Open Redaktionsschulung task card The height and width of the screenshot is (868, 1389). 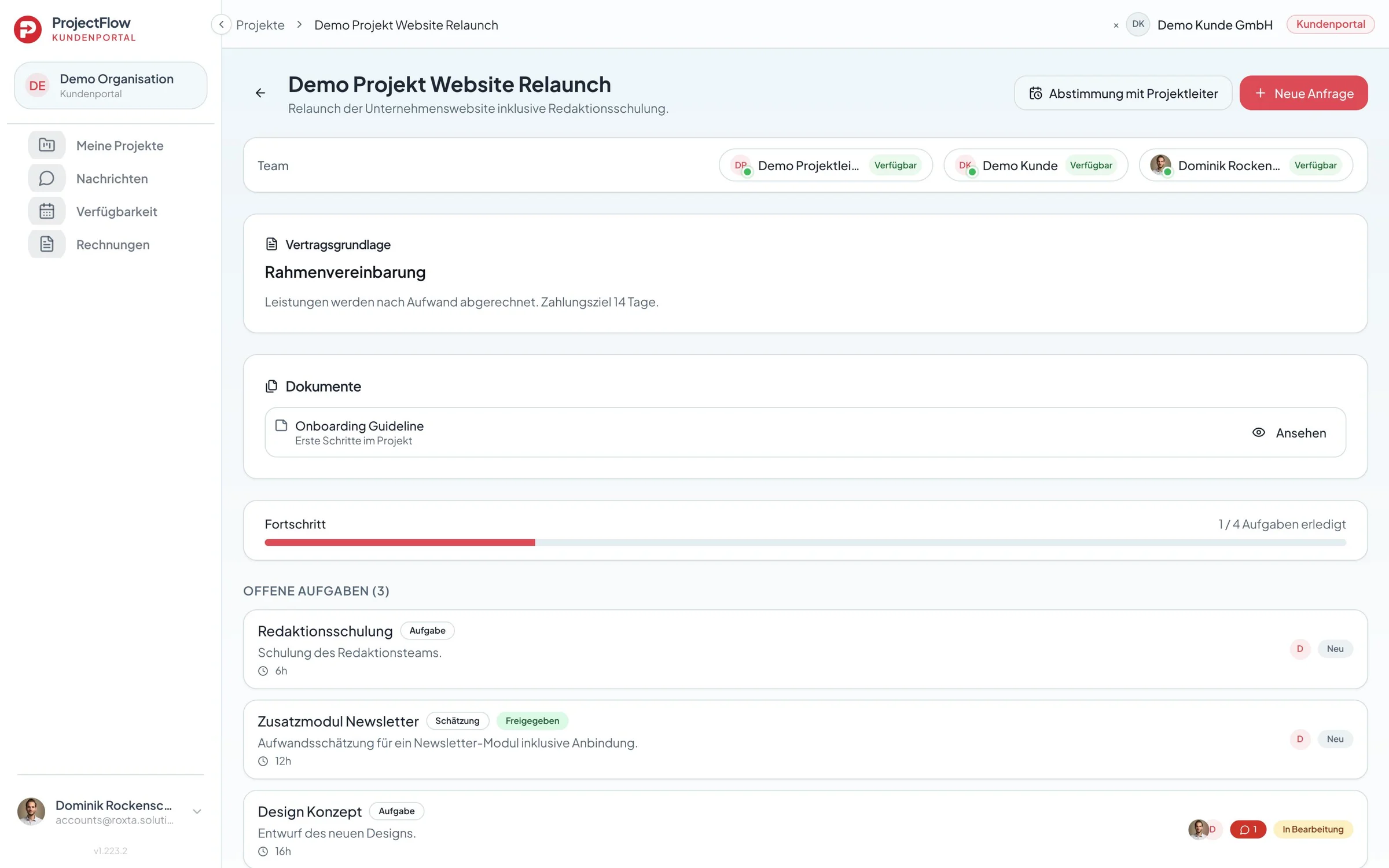[805, 649]
